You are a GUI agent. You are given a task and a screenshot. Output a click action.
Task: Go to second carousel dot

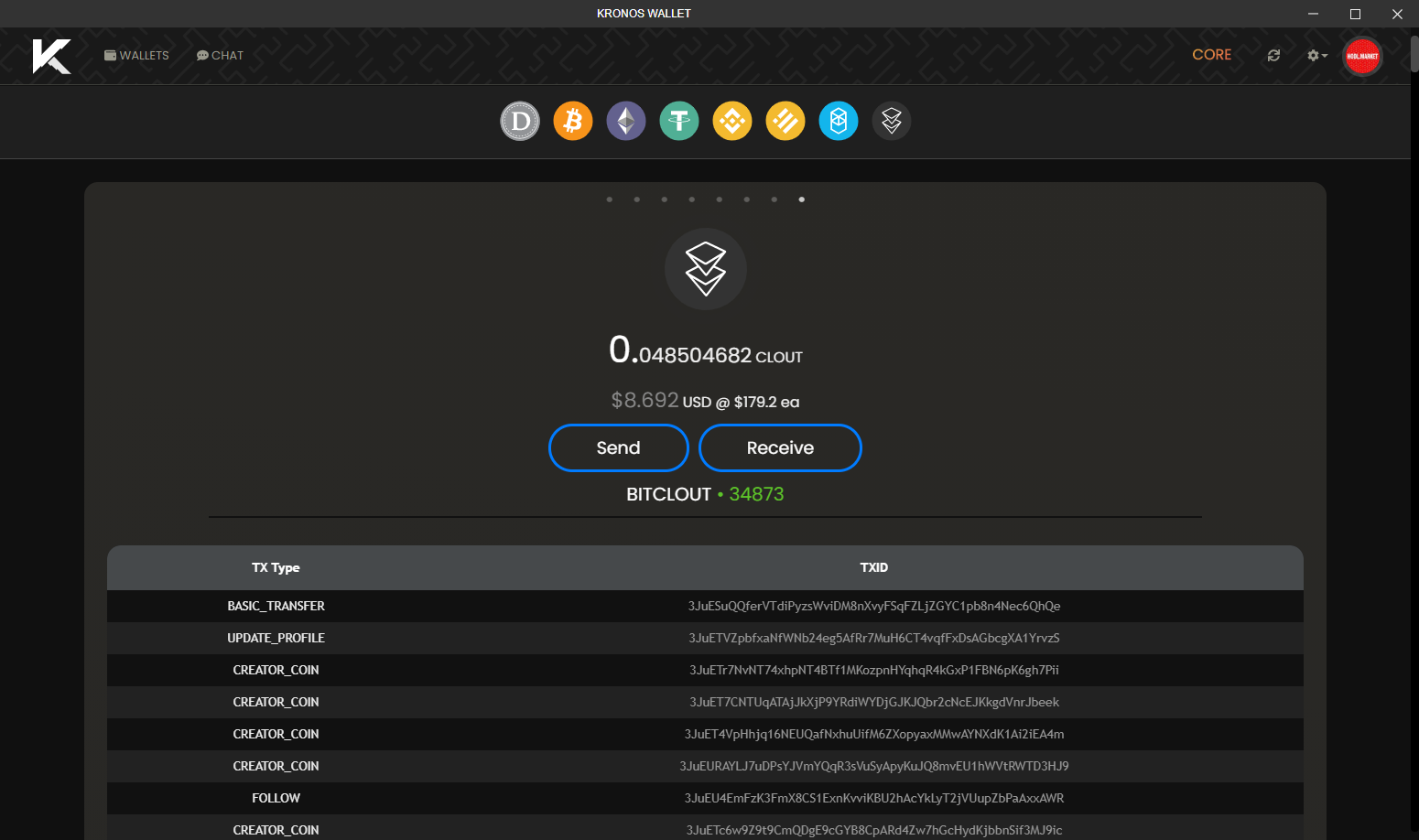tap(637, 199)
